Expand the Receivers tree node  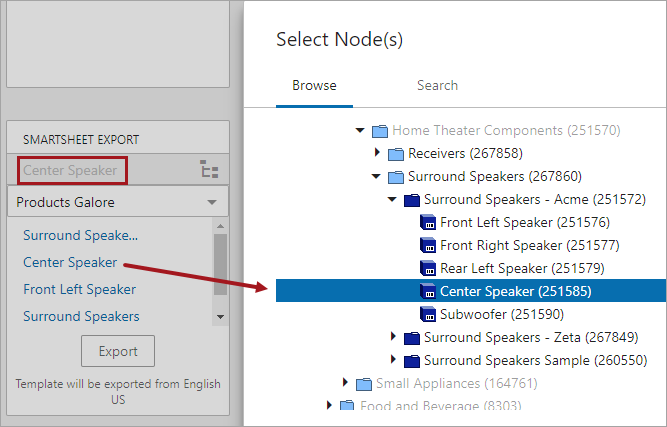click(x=377, y=153)
